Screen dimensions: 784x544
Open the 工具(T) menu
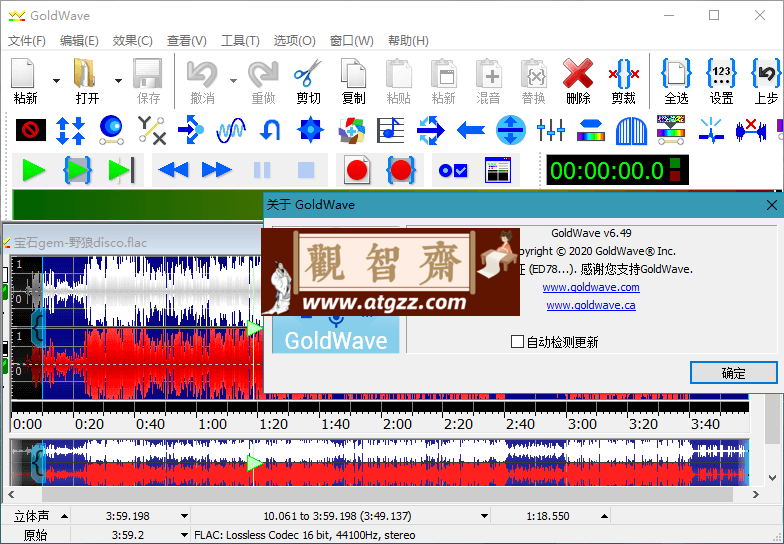click(240, 41)
